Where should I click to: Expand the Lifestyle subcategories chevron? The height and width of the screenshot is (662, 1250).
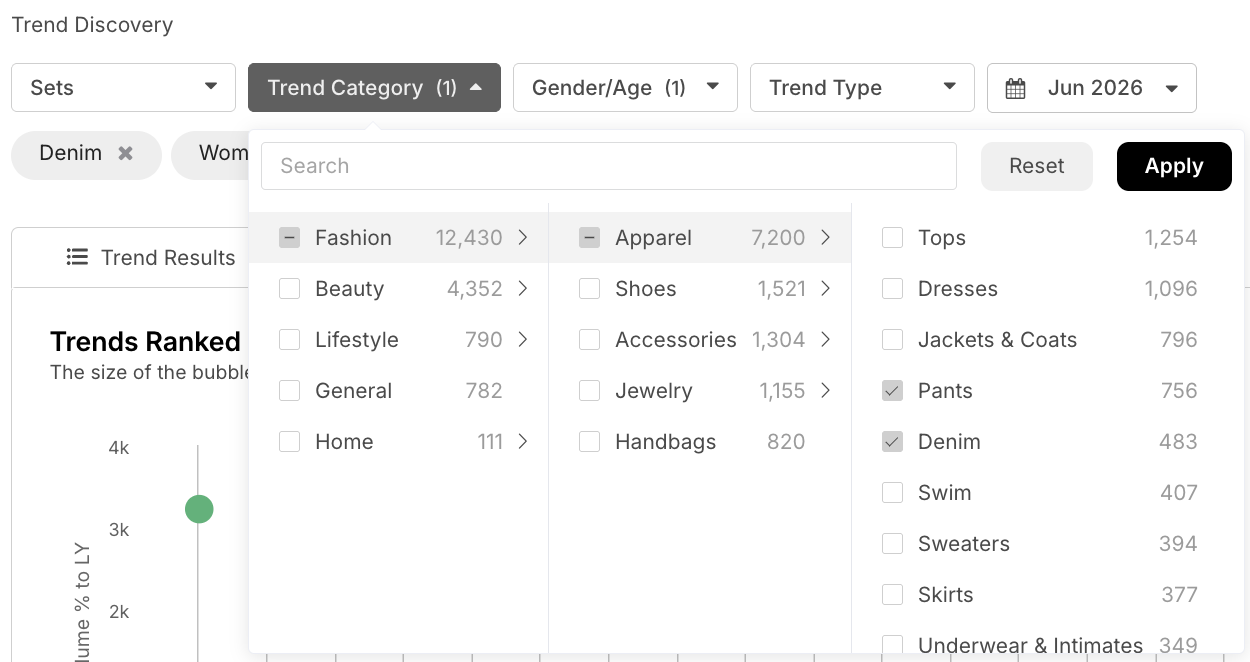click(523, 340)
